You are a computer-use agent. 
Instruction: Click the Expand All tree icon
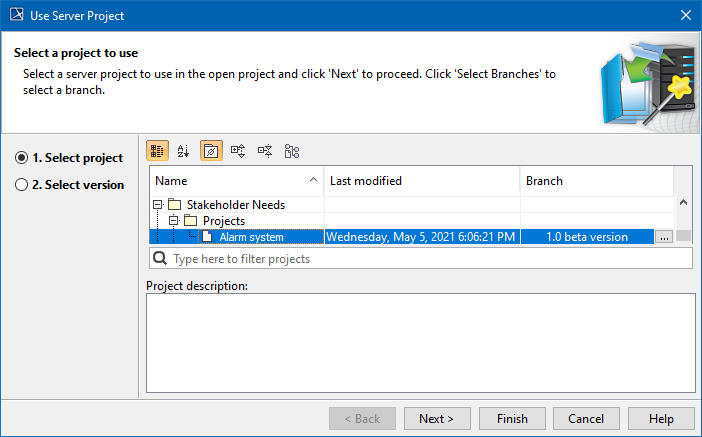(238, 151)
